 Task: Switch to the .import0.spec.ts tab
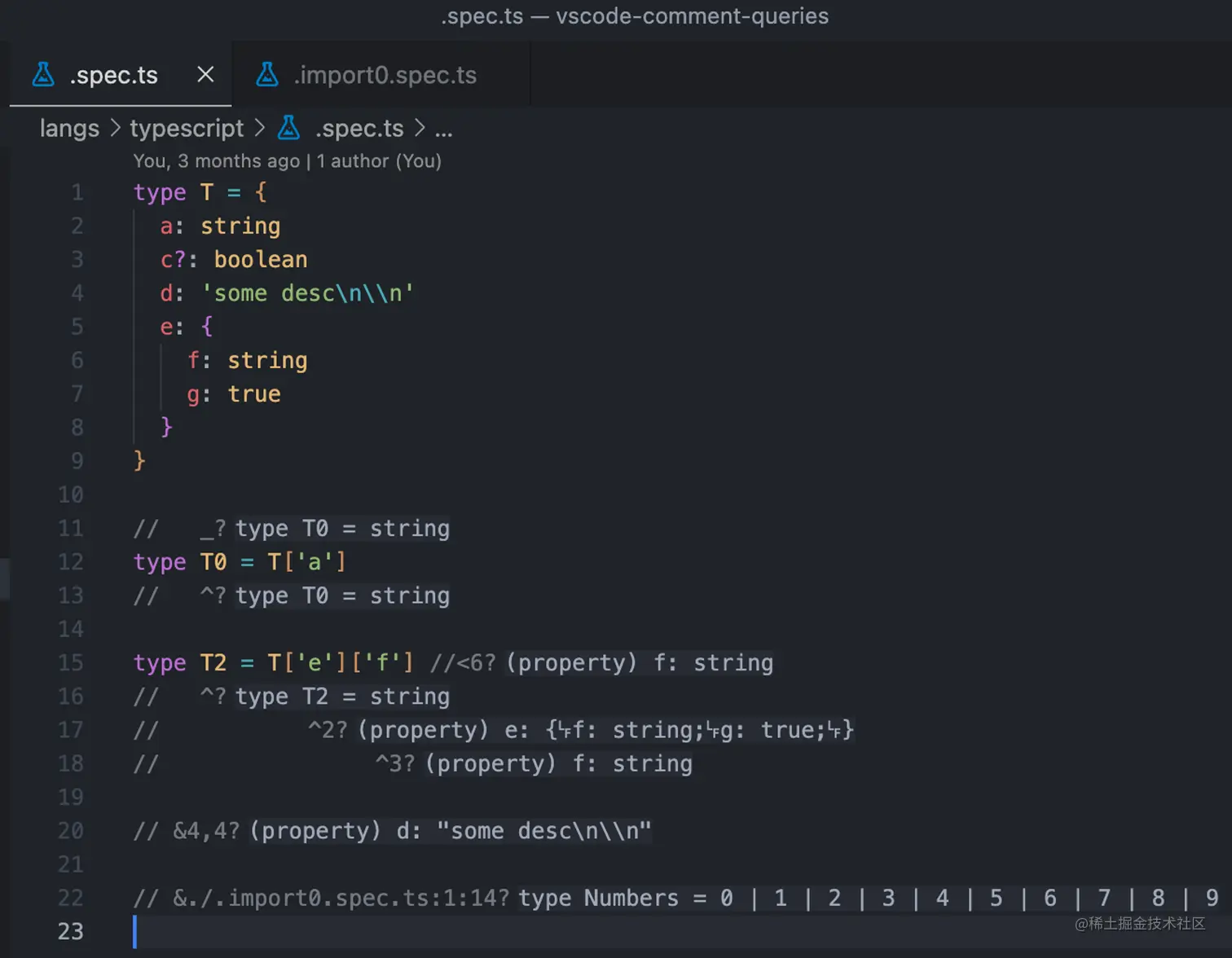(381, 75)
